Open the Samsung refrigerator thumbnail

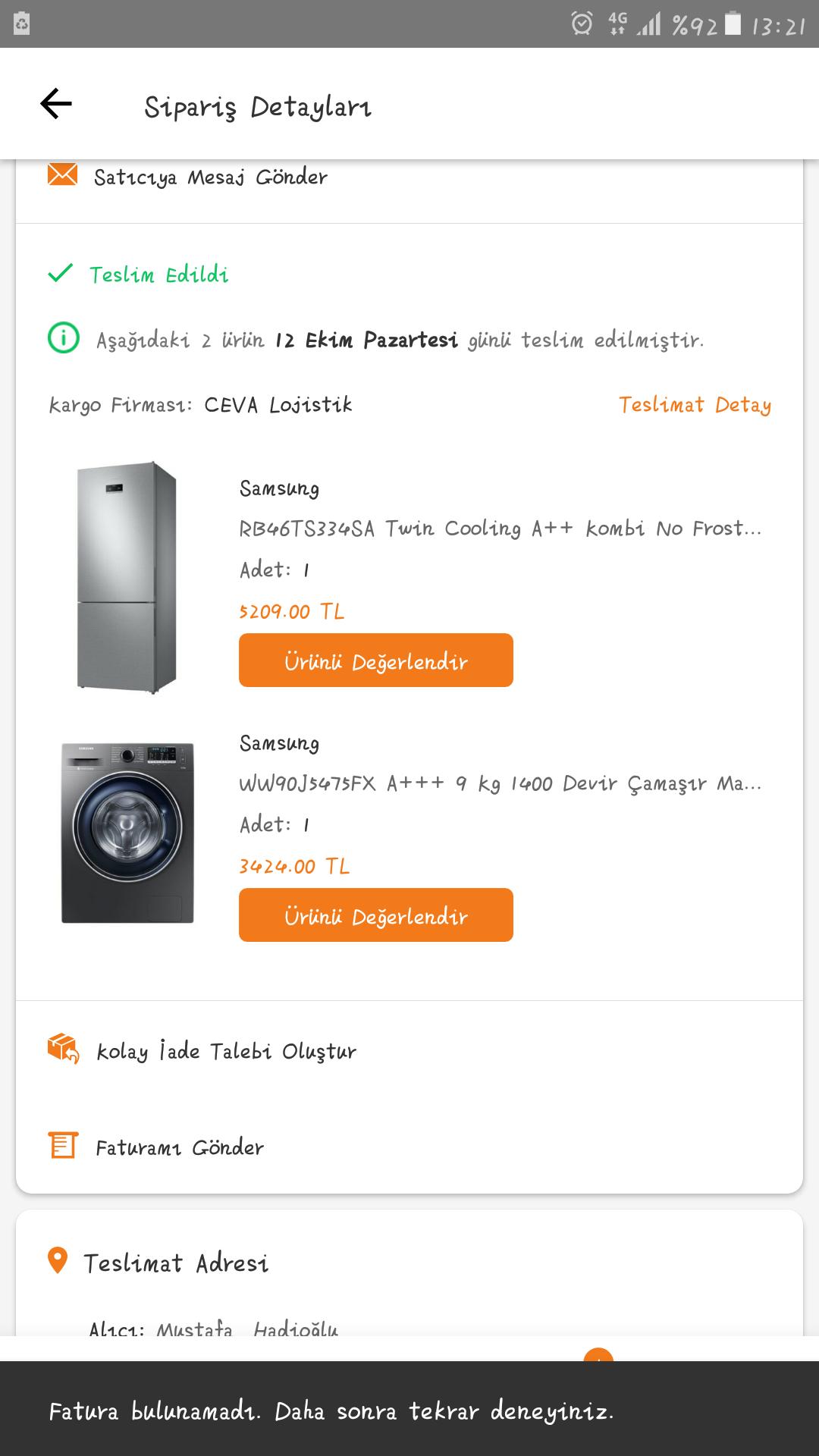[x=127, y=576]
